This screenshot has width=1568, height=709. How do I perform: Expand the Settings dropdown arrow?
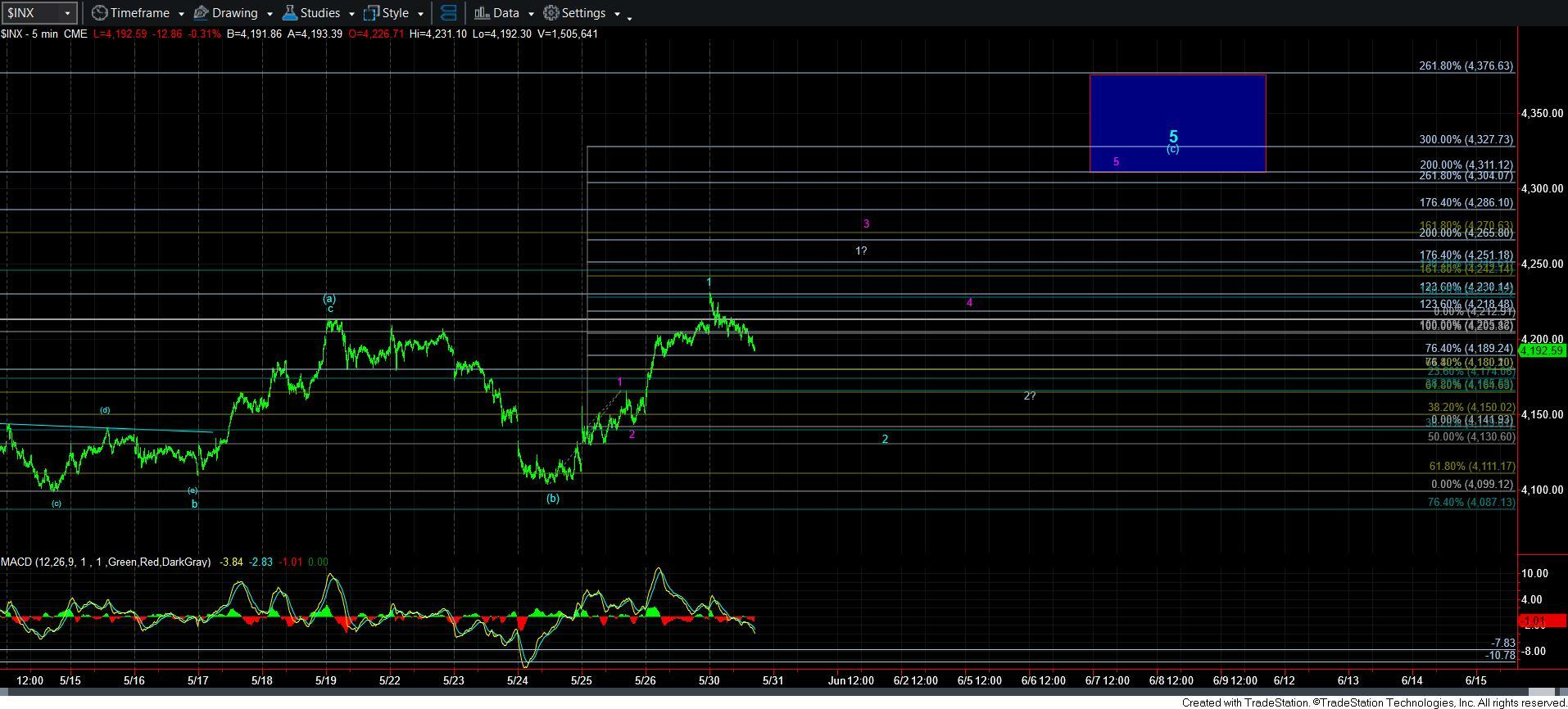pyautogui.click(x=617, y=14)
